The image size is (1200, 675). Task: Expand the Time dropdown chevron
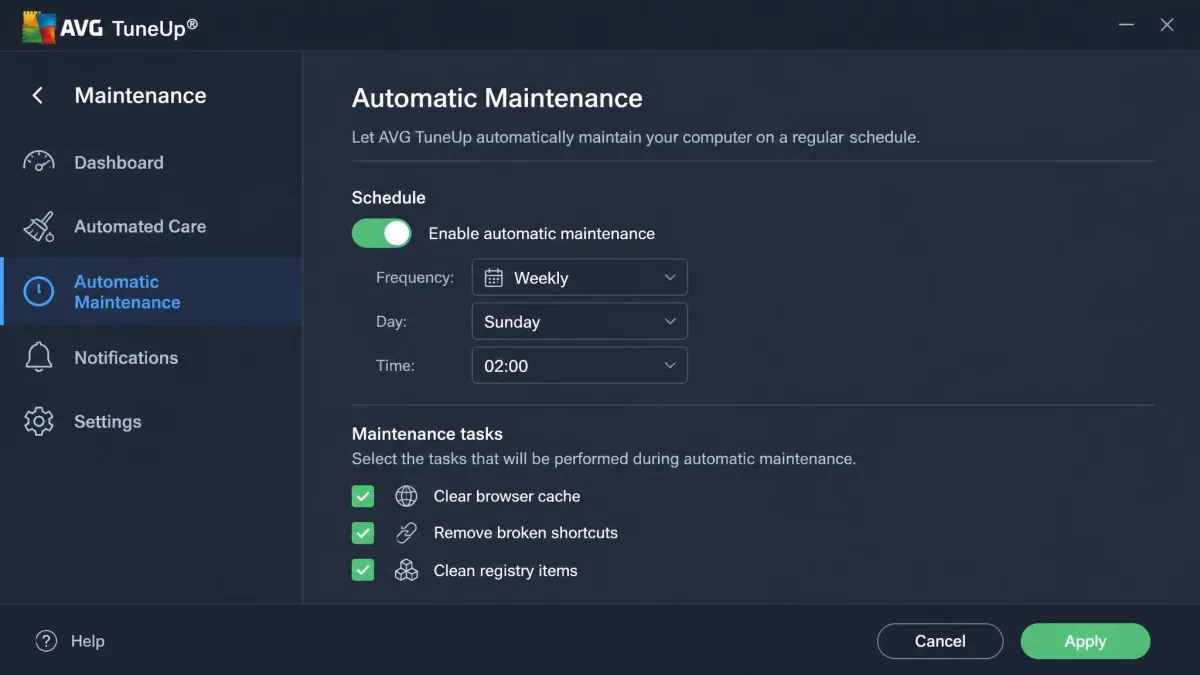[x=670, y=366]
